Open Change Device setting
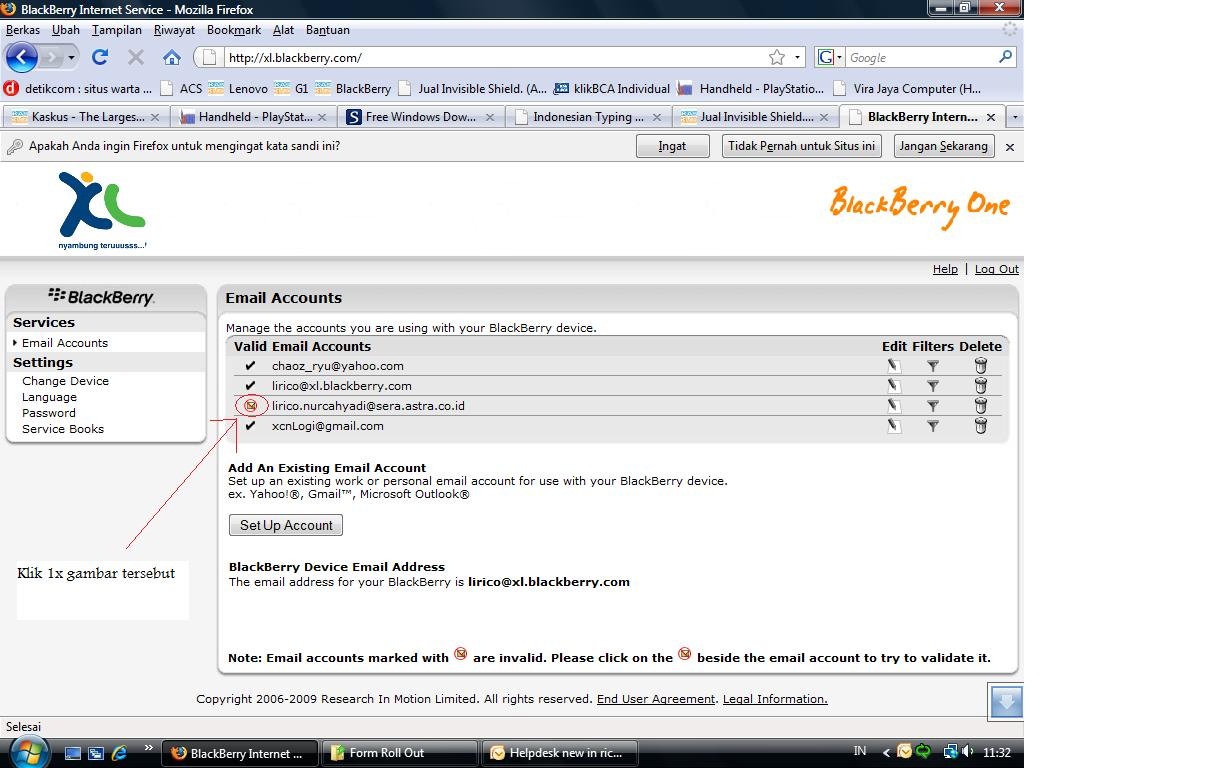Screen dimensions: 1232x768 point(65,381)
